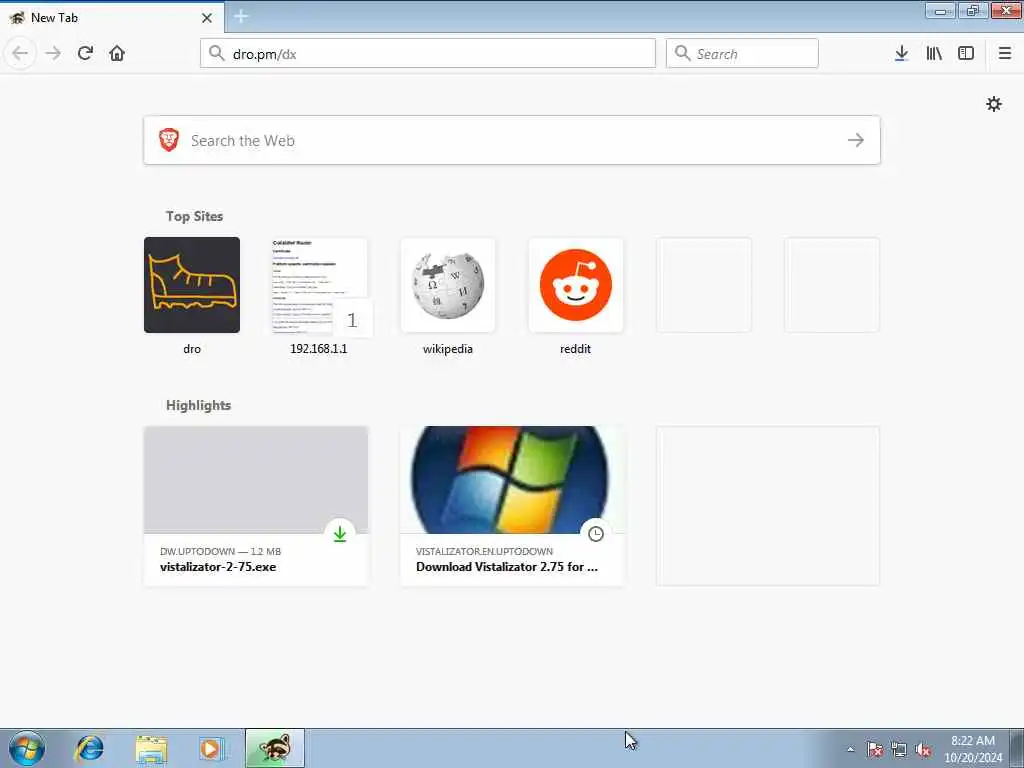Image resolution: width=1024 pixels, height=768 pixels.
Task: Open the wikipedia top site tile
Action: (448, 285)
